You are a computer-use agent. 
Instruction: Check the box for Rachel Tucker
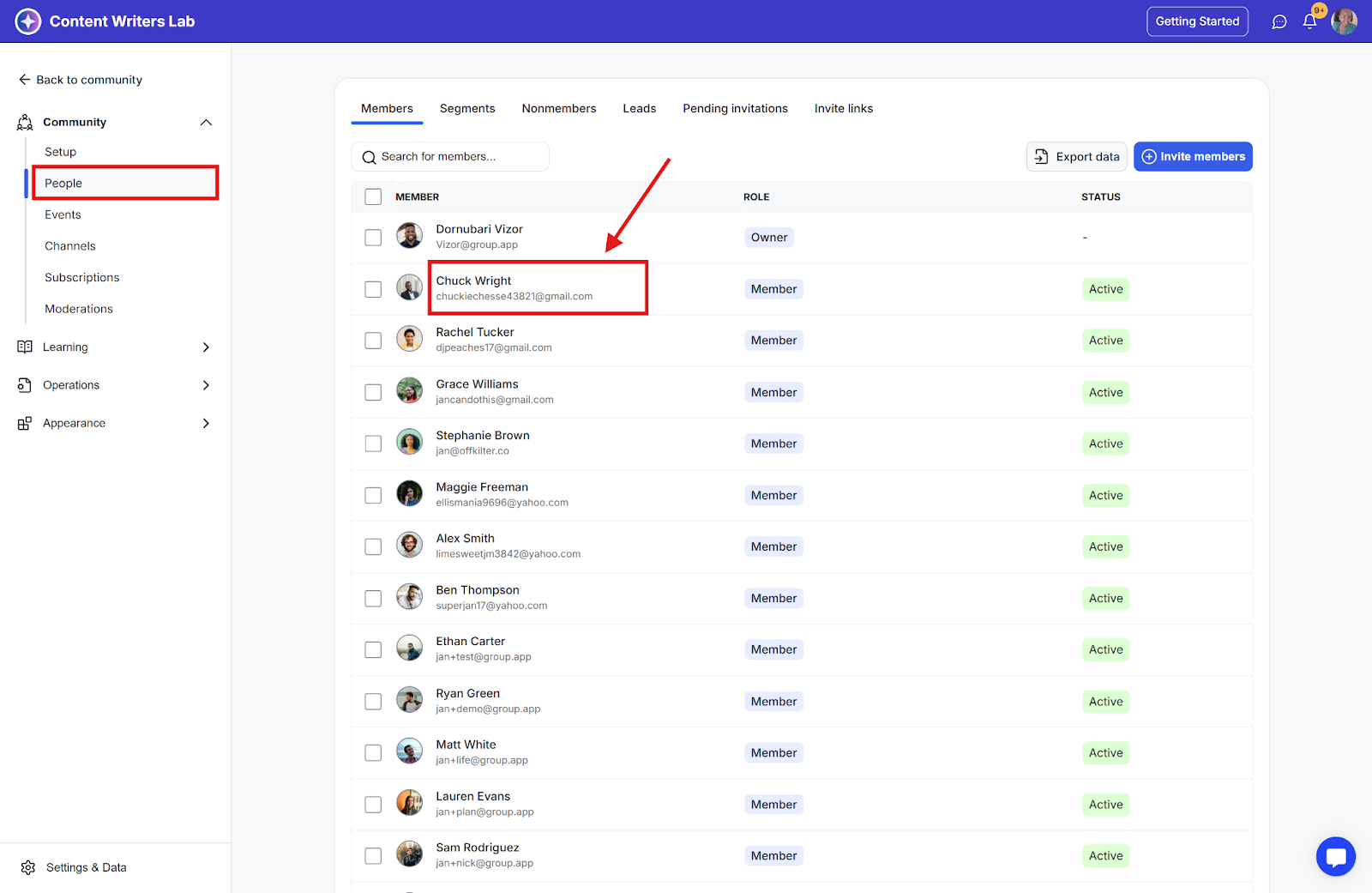pos(373,341)
